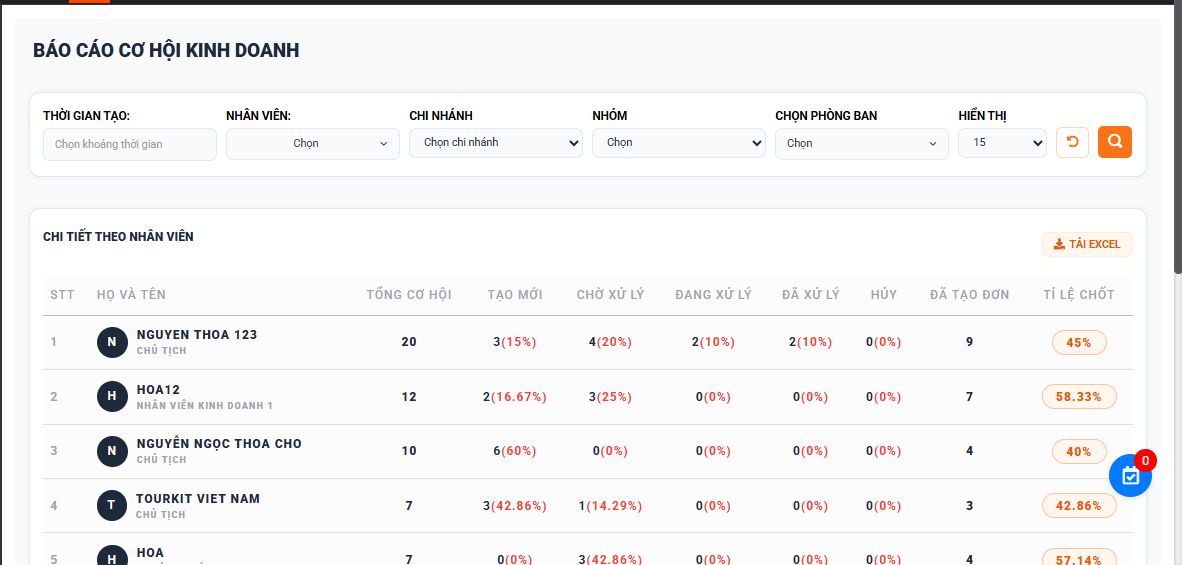Click avatar icon of HOA12

[112, 397]
